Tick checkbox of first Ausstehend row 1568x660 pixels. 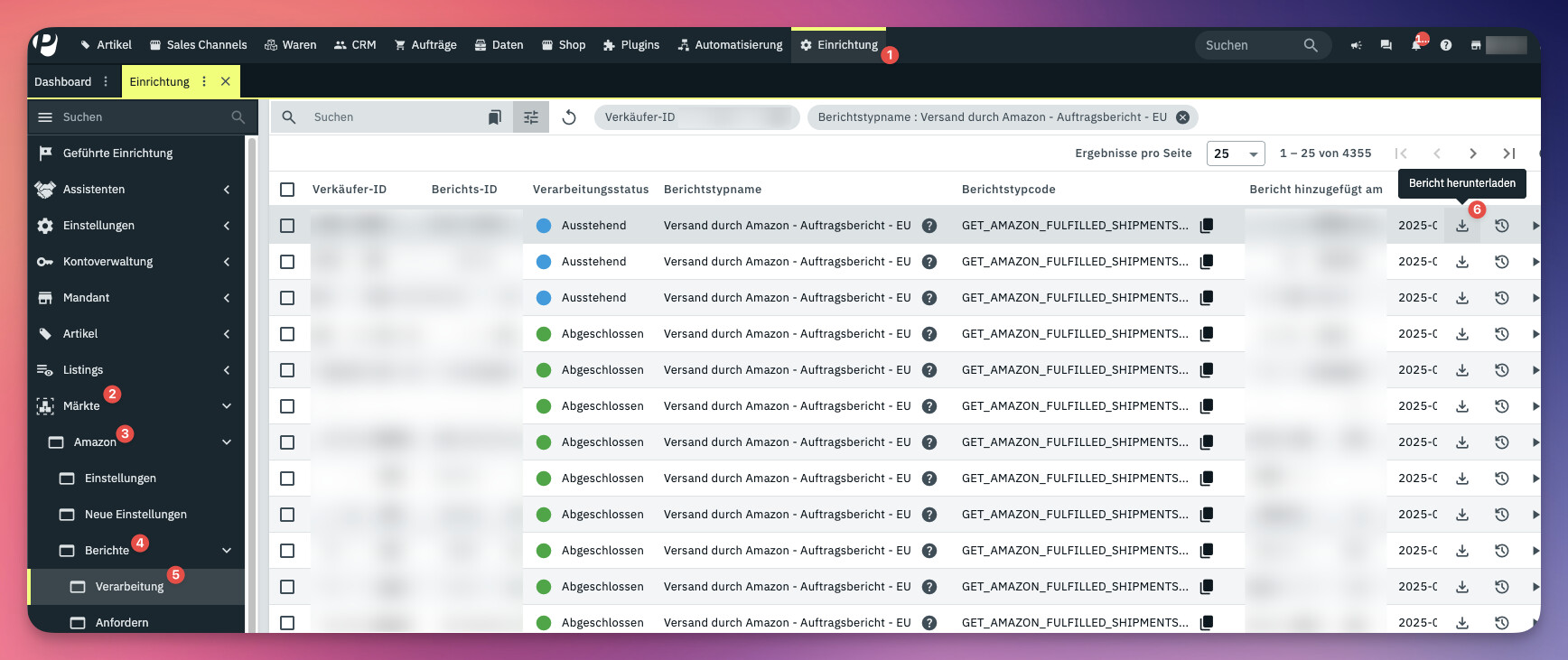287,226
